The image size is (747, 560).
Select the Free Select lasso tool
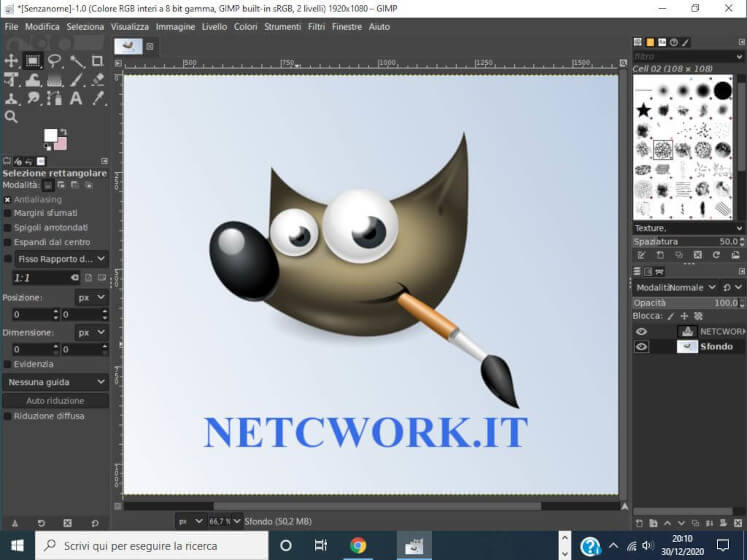pos(55,61)
